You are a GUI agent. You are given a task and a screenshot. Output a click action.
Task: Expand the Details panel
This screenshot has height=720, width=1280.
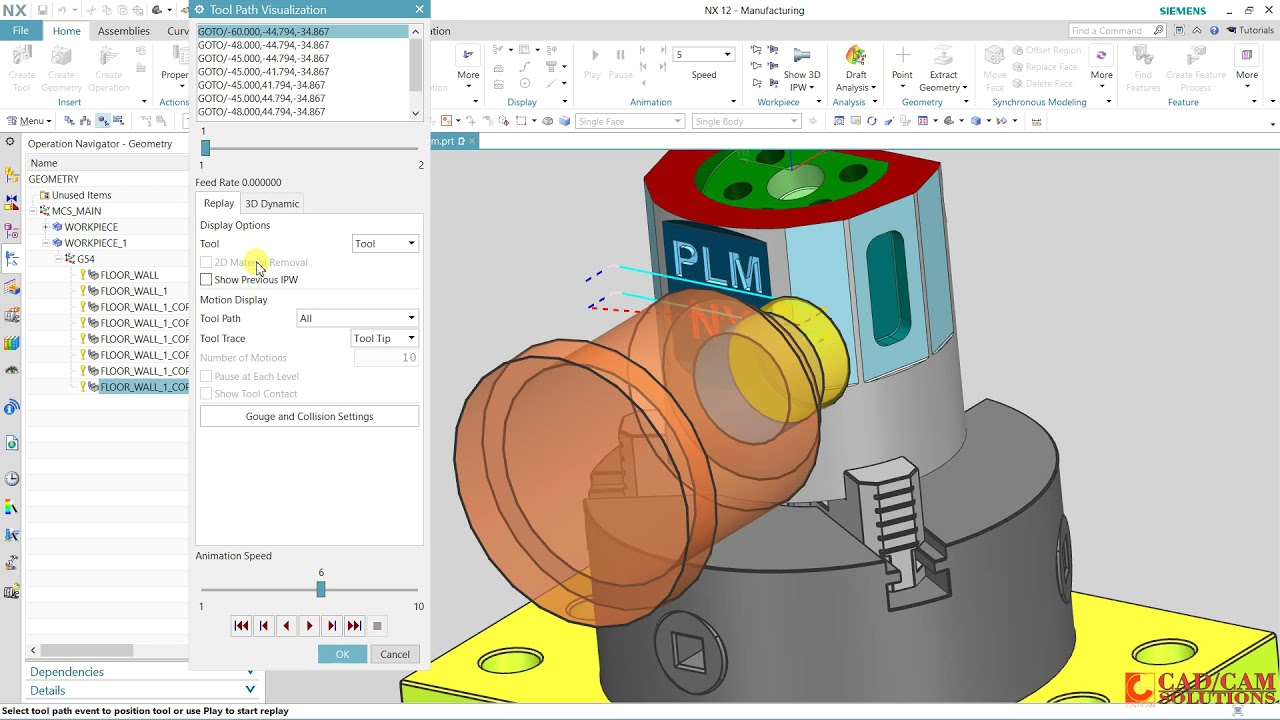(x=142, y=690)
